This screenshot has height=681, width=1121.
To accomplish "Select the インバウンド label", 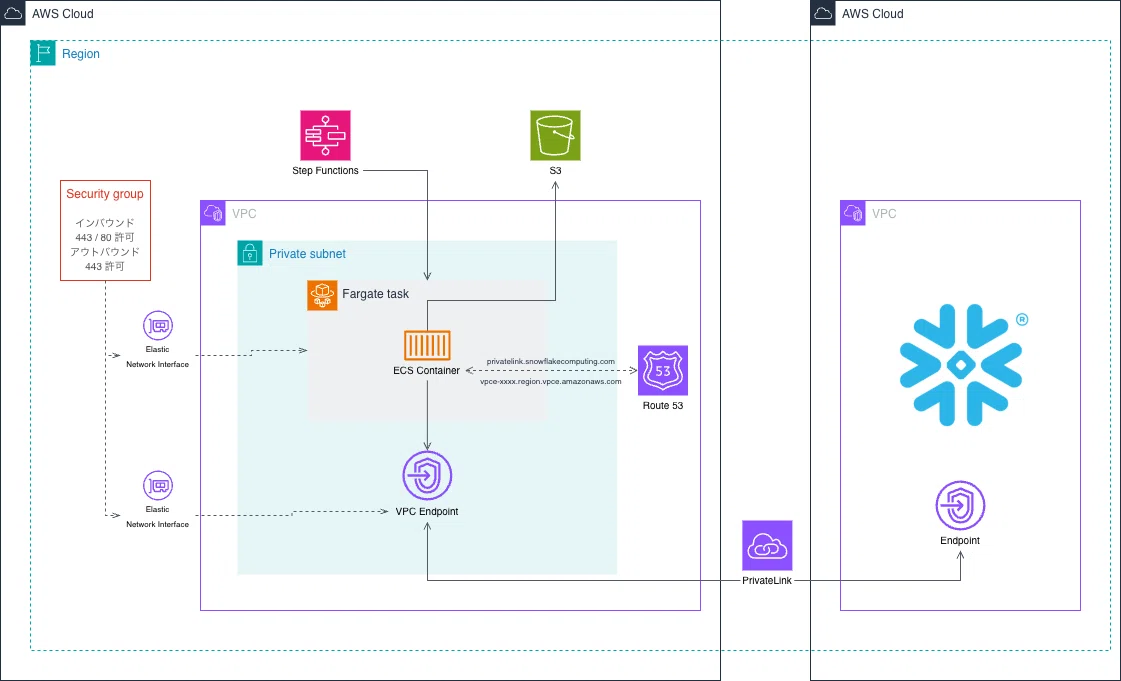I will coord(105,223).
